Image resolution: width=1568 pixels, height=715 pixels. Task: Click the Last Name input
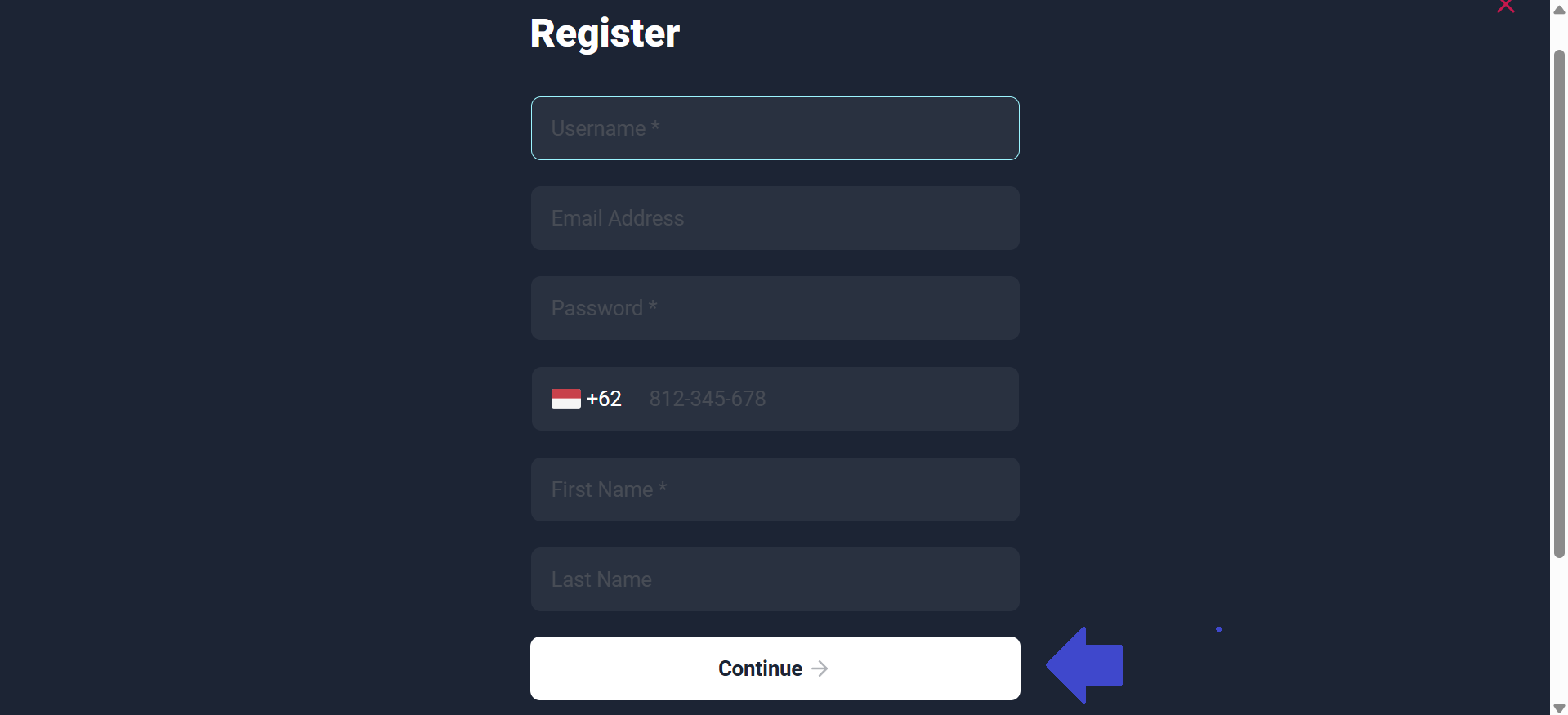pyautogui.click(x=775, y=579)
